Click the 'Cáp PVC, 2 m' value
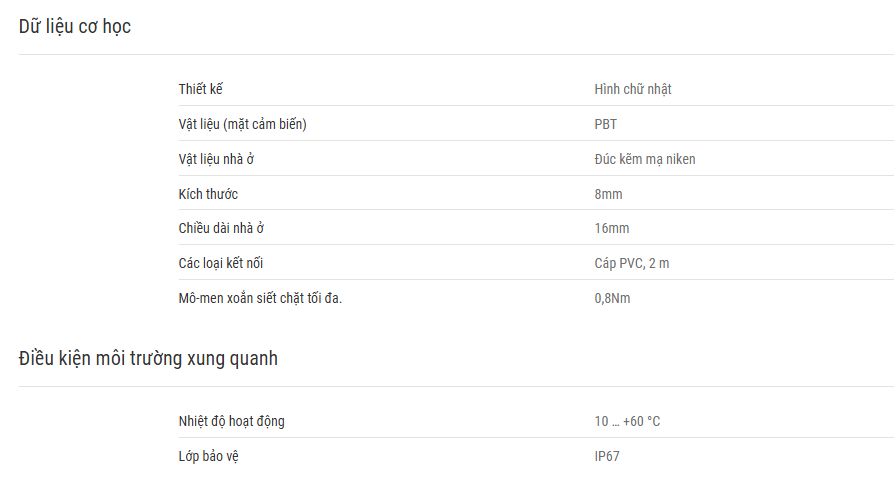894x481 pixels. tap(632, 263)
